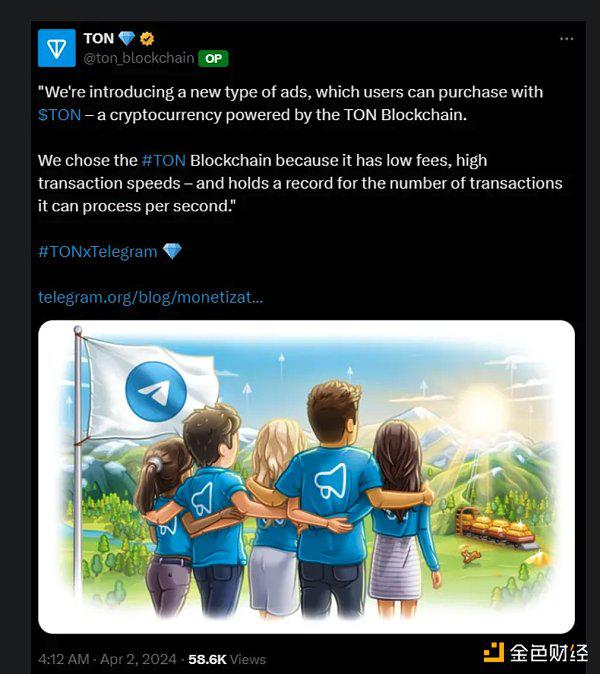Click the tweet text starting "We're introducing"
This screenshot has width=600, height=674.
[290, 104]
